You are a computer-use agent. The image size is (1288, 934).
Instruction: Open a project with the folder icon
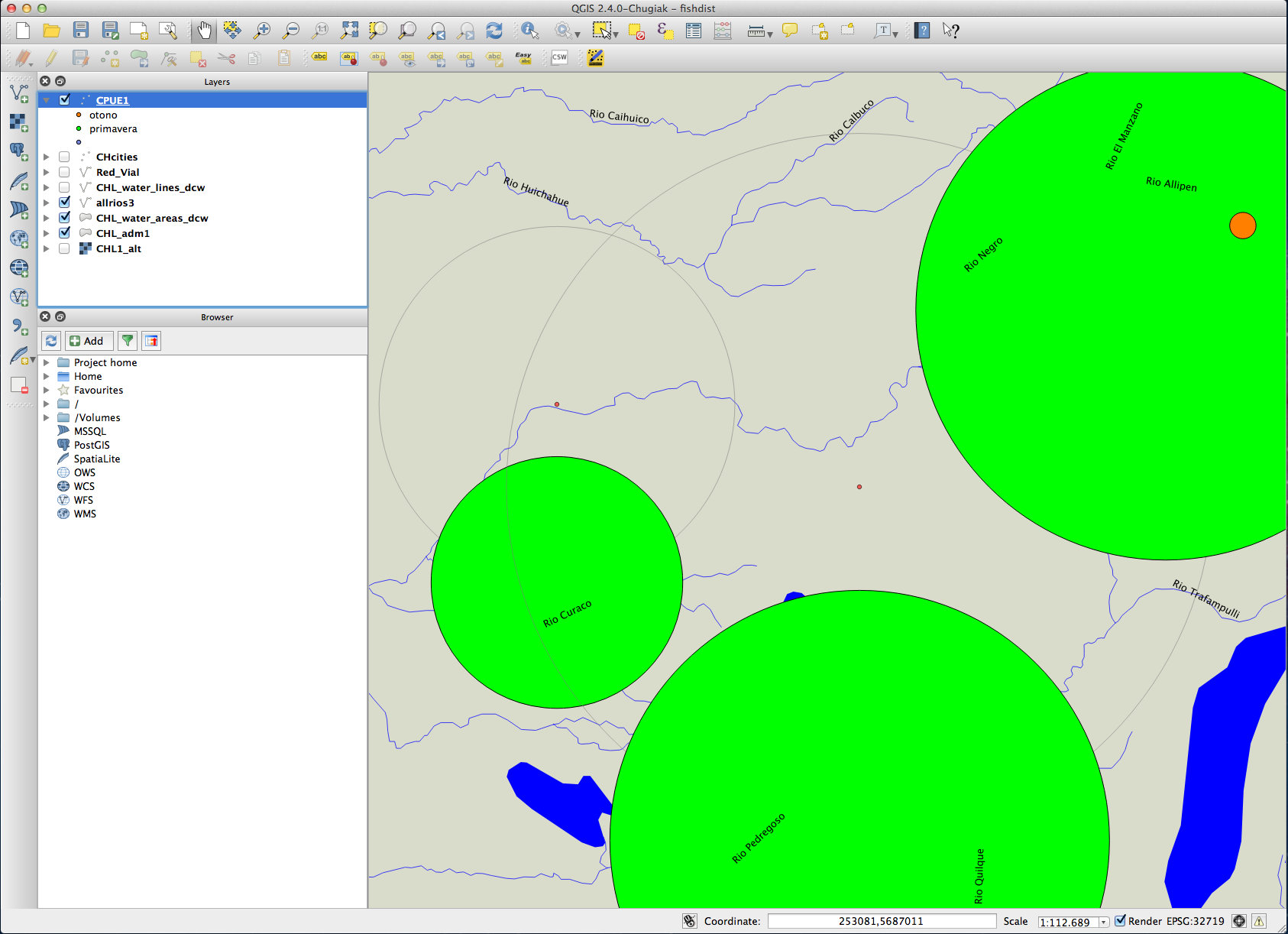click(x=51, y=31)
